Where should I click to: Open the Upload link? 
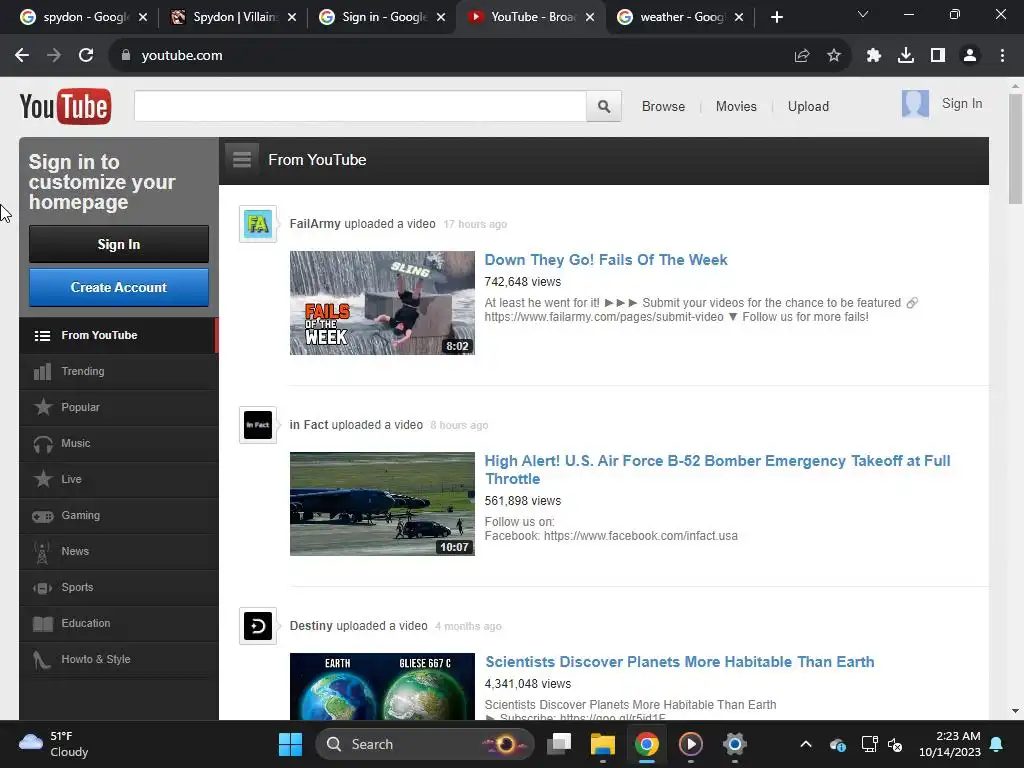pos(808,106)
